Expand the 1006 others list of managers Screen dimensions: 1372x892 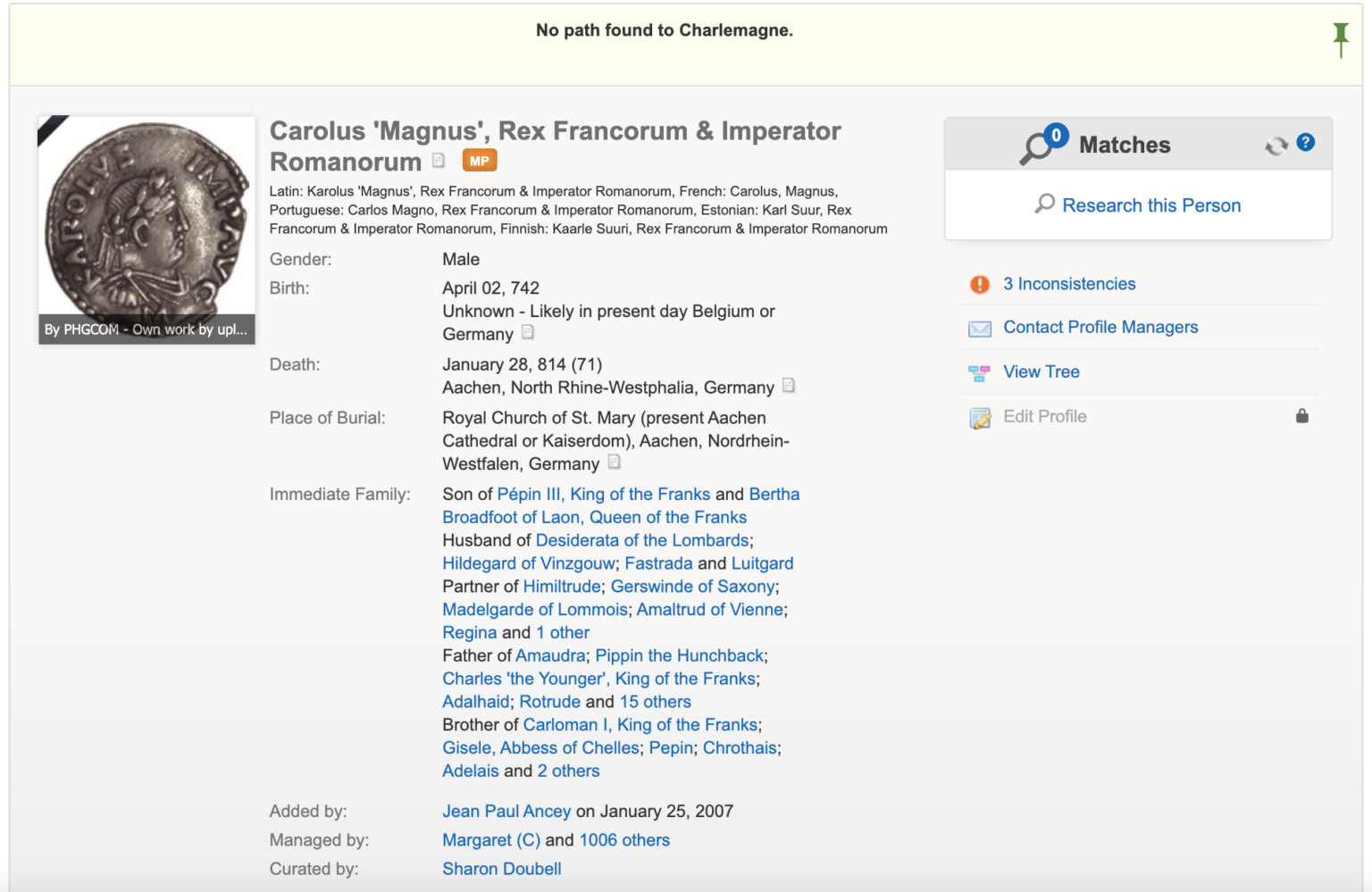click(624, 840)
